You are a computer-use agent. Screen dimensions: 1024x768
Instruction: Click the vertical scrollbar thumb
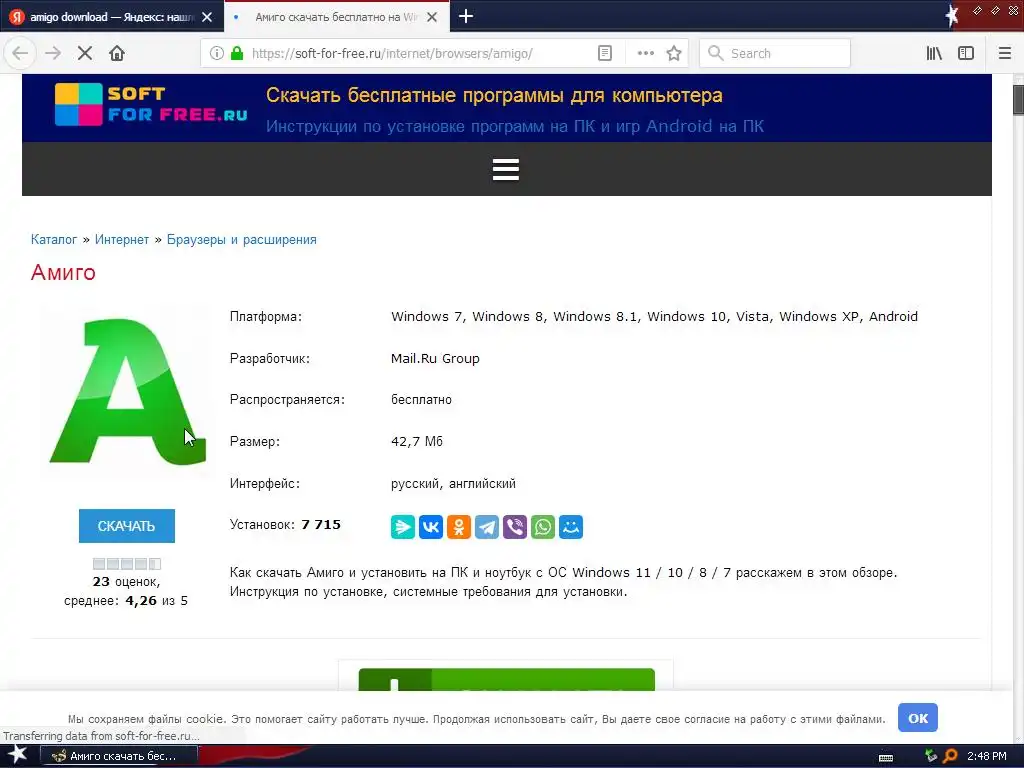(1018, 100)
